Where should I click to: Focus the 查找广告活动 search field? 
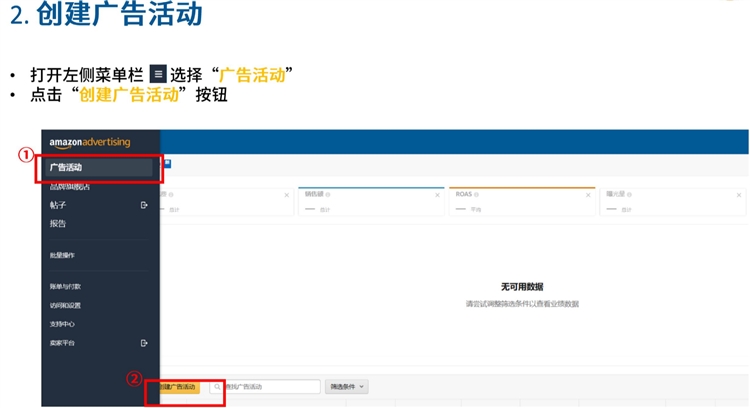click(265, 387)
